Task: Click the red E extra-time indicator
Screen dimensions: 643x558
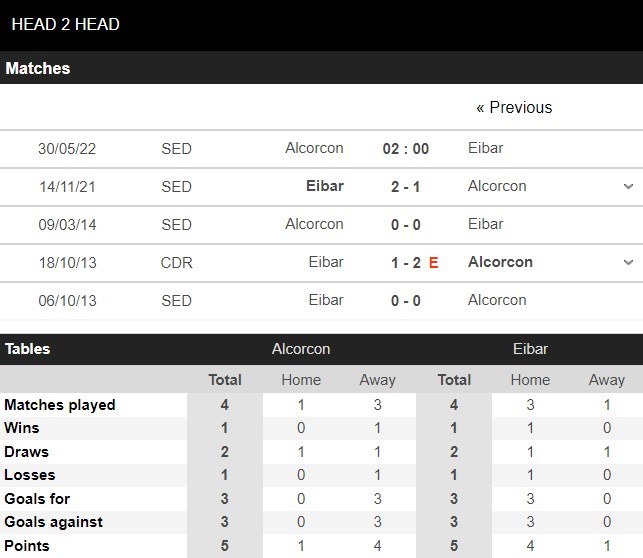Action: click(434, 262)
